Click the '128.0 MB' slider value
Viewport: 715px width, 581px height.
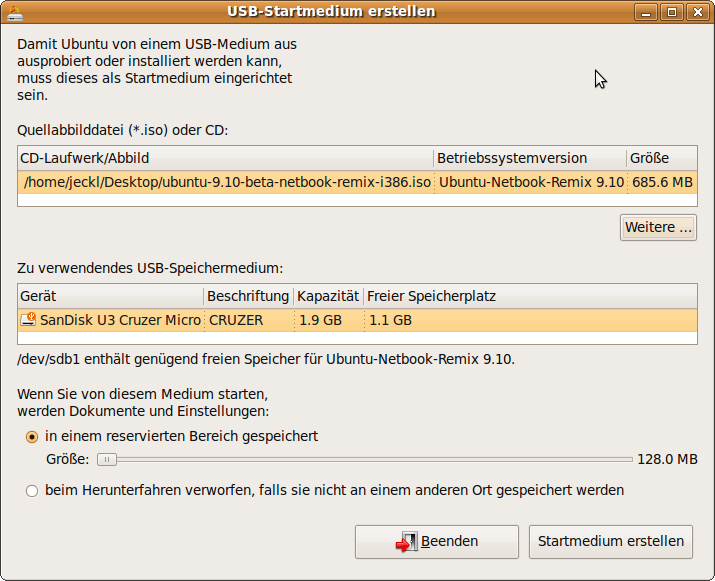click(x=667, y=459)
